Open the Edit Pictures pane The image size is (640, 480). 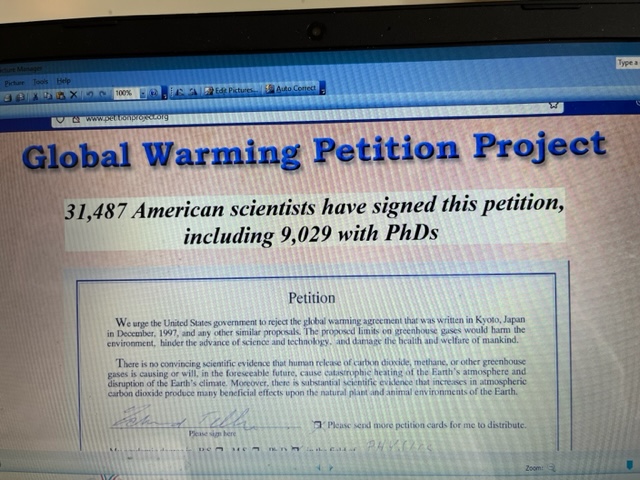click(x=231, y=90)
